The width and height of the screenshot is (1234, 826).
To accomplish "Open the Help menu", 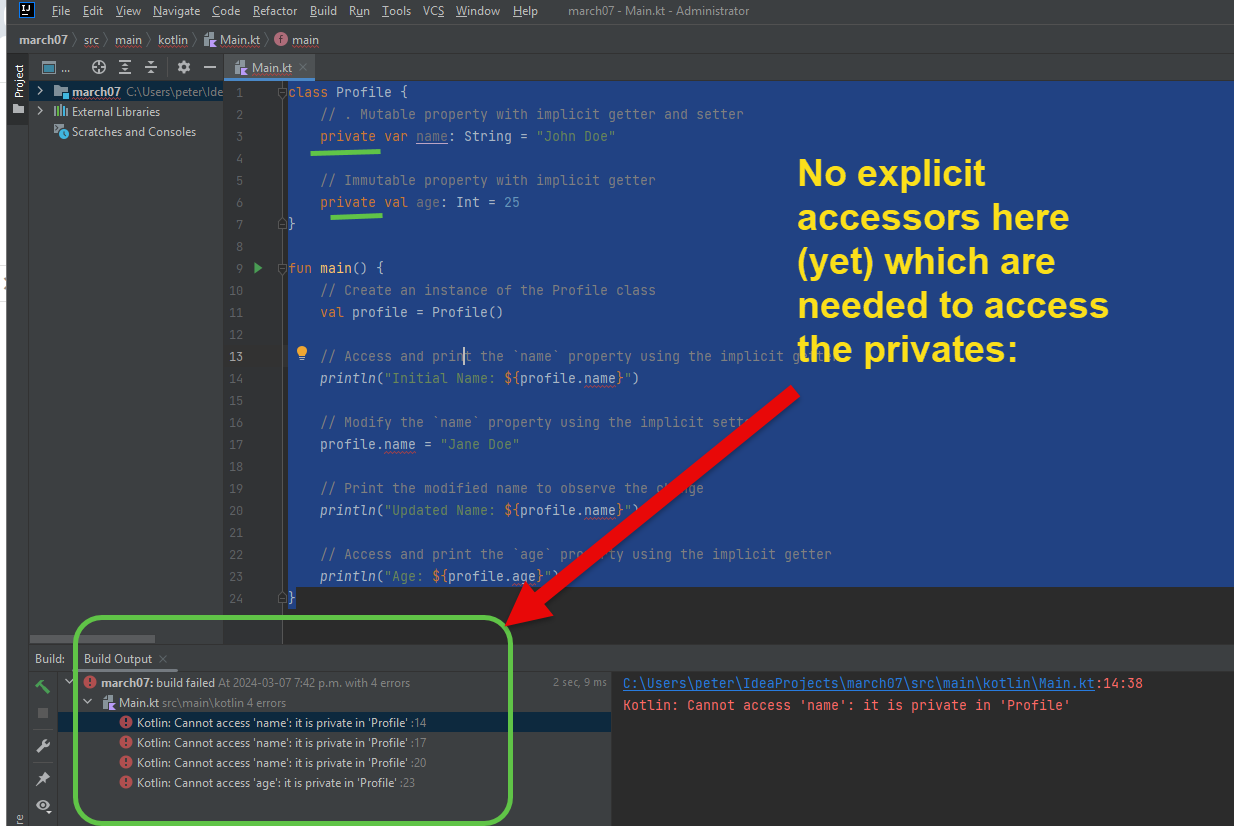I will point(525,11).
